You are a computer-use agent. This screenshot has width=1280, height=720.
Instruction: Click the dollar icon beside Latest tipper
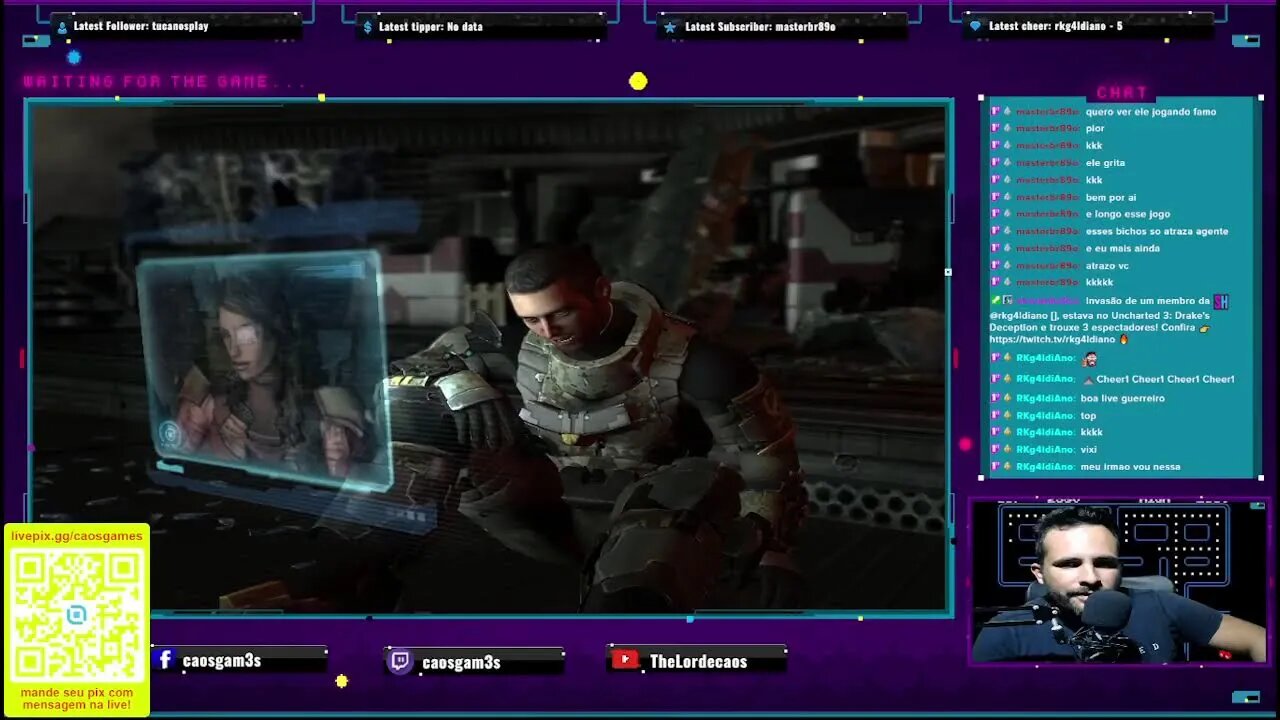click(367, 27)
